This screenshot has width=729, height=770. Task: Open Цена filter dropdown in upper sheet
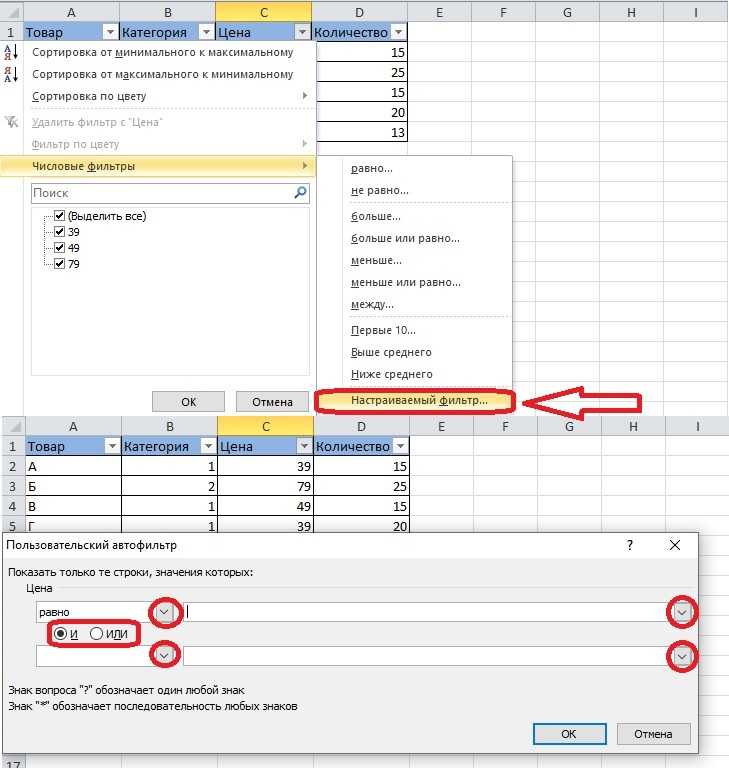point(302,32)
